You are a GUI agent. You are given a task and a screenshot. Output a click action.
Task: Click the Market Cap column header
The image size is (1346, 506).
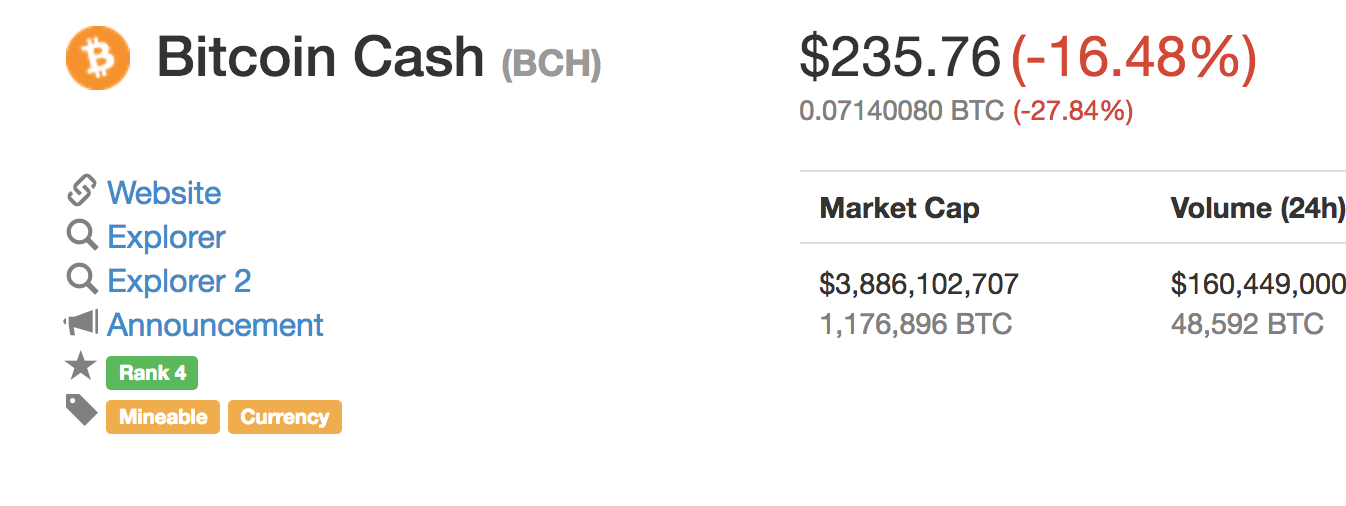coord(899,208)
